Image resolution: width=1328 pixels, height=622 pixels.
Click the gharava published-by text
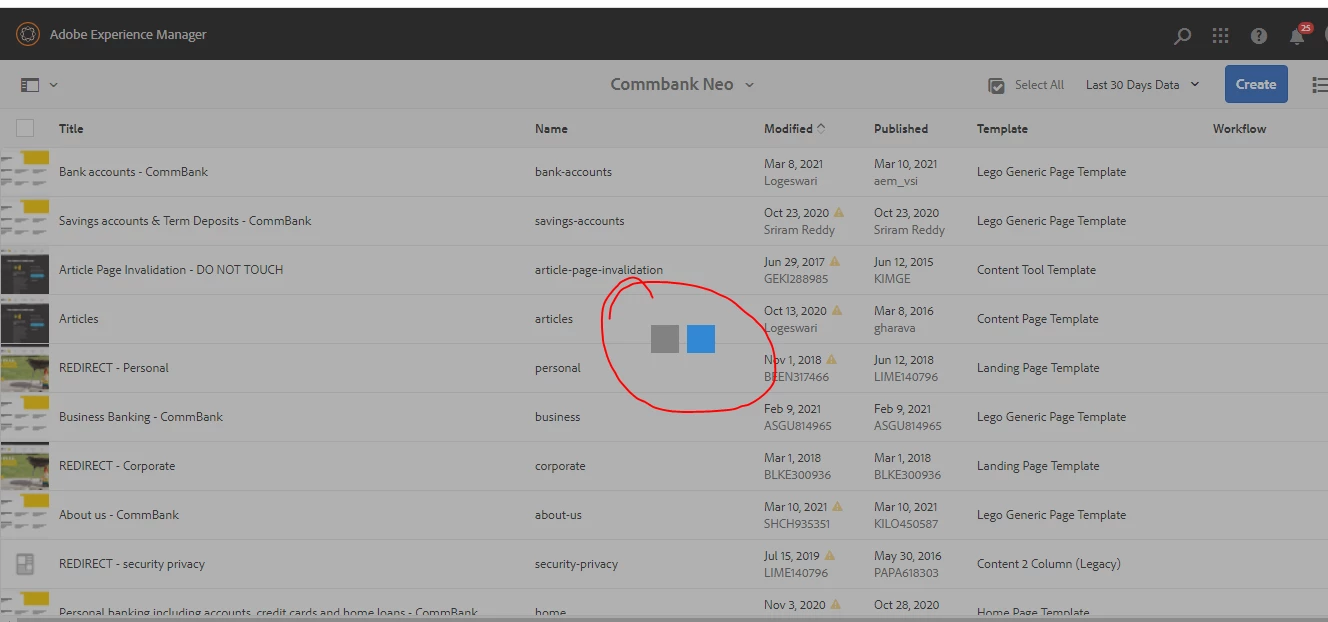pos(896,328)
